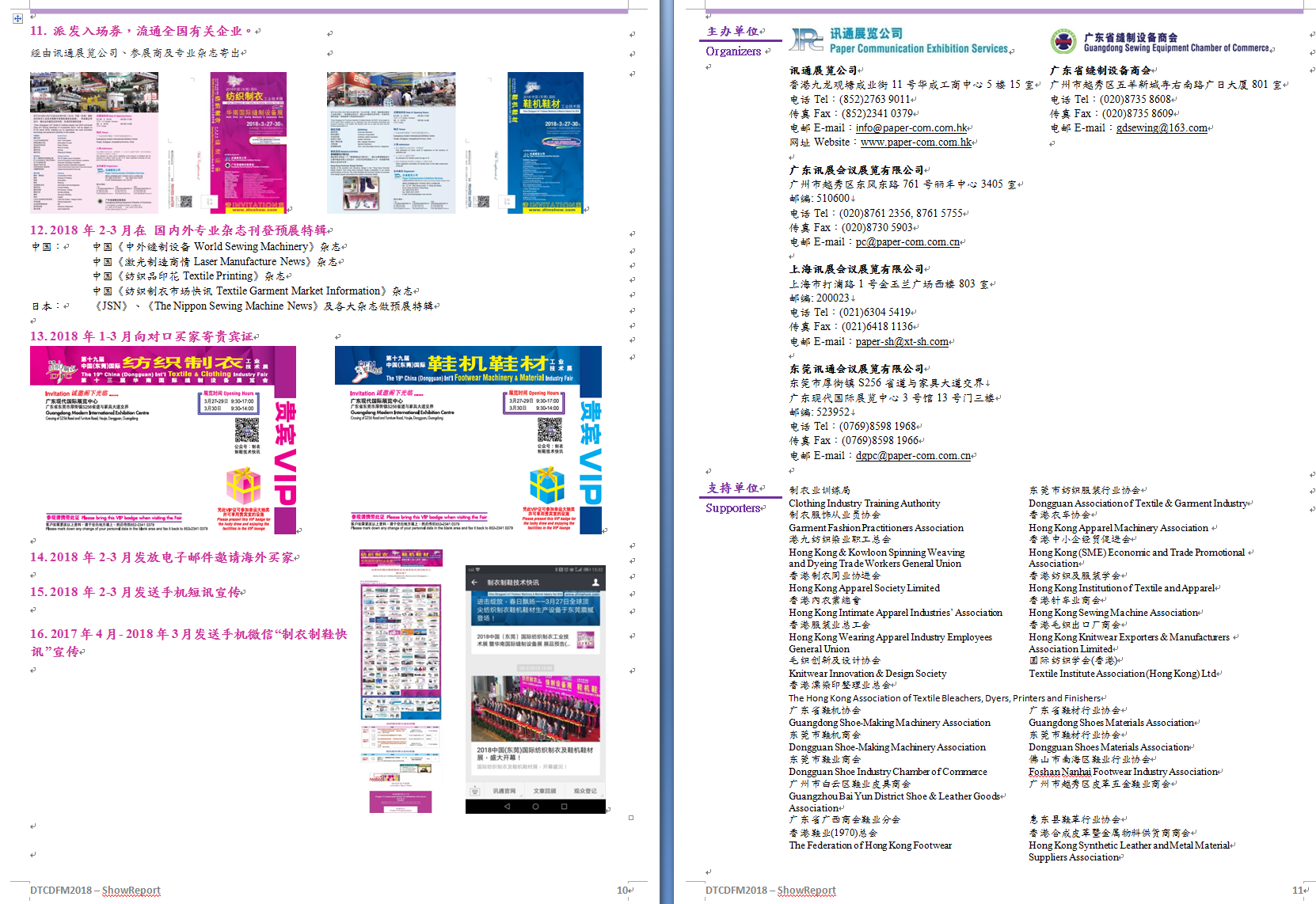The image size is (1316, 904).
Task: Click the profile icon in the WeChat header
Action: pyautogui.click(x=595, y=583)
